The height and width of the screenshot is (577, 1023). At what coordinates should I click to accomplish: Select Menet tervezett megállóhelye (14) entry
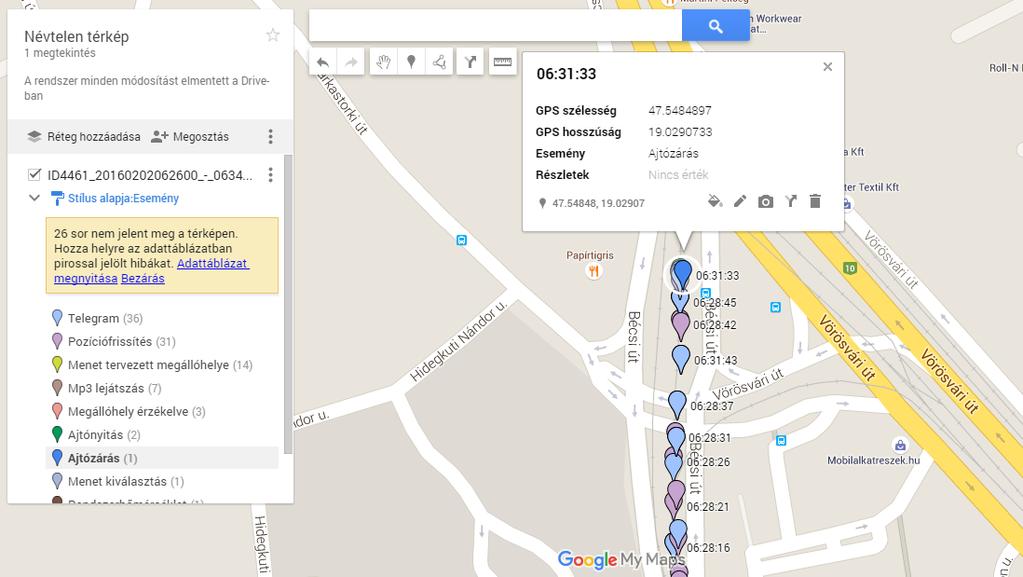(162, 365)
